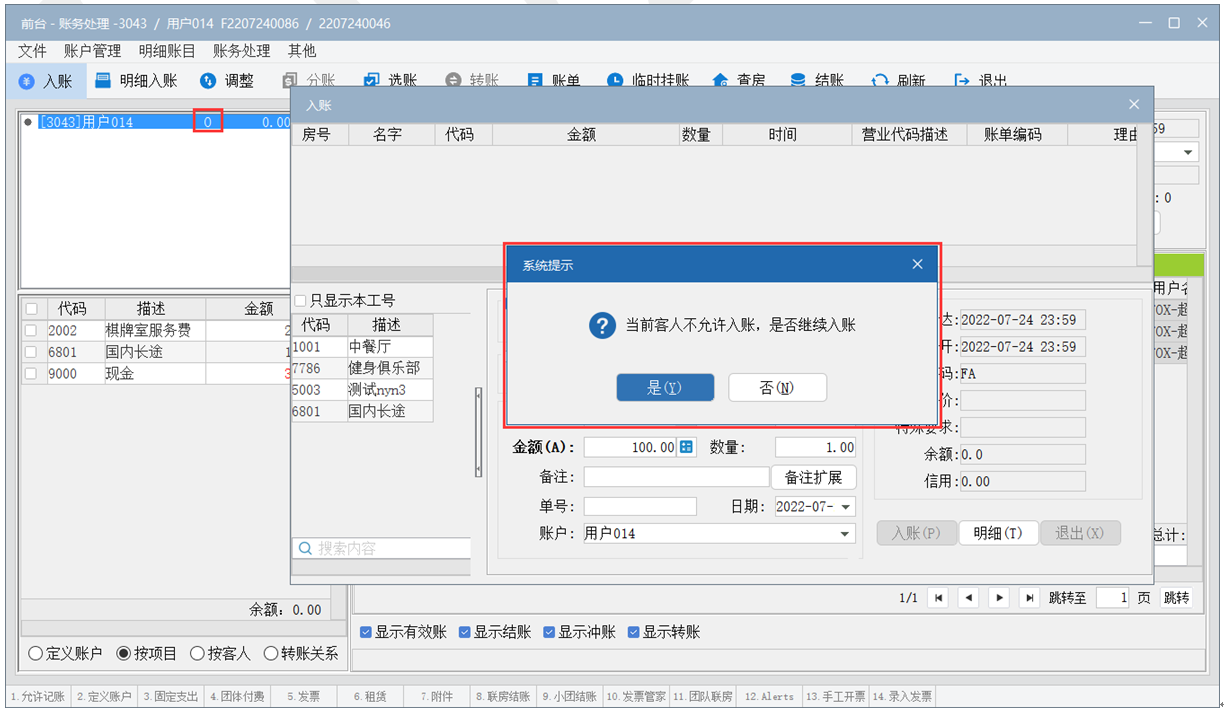Go to the first page arrow icon
This screenshot has width=1224, height=711.
point(938,598)
